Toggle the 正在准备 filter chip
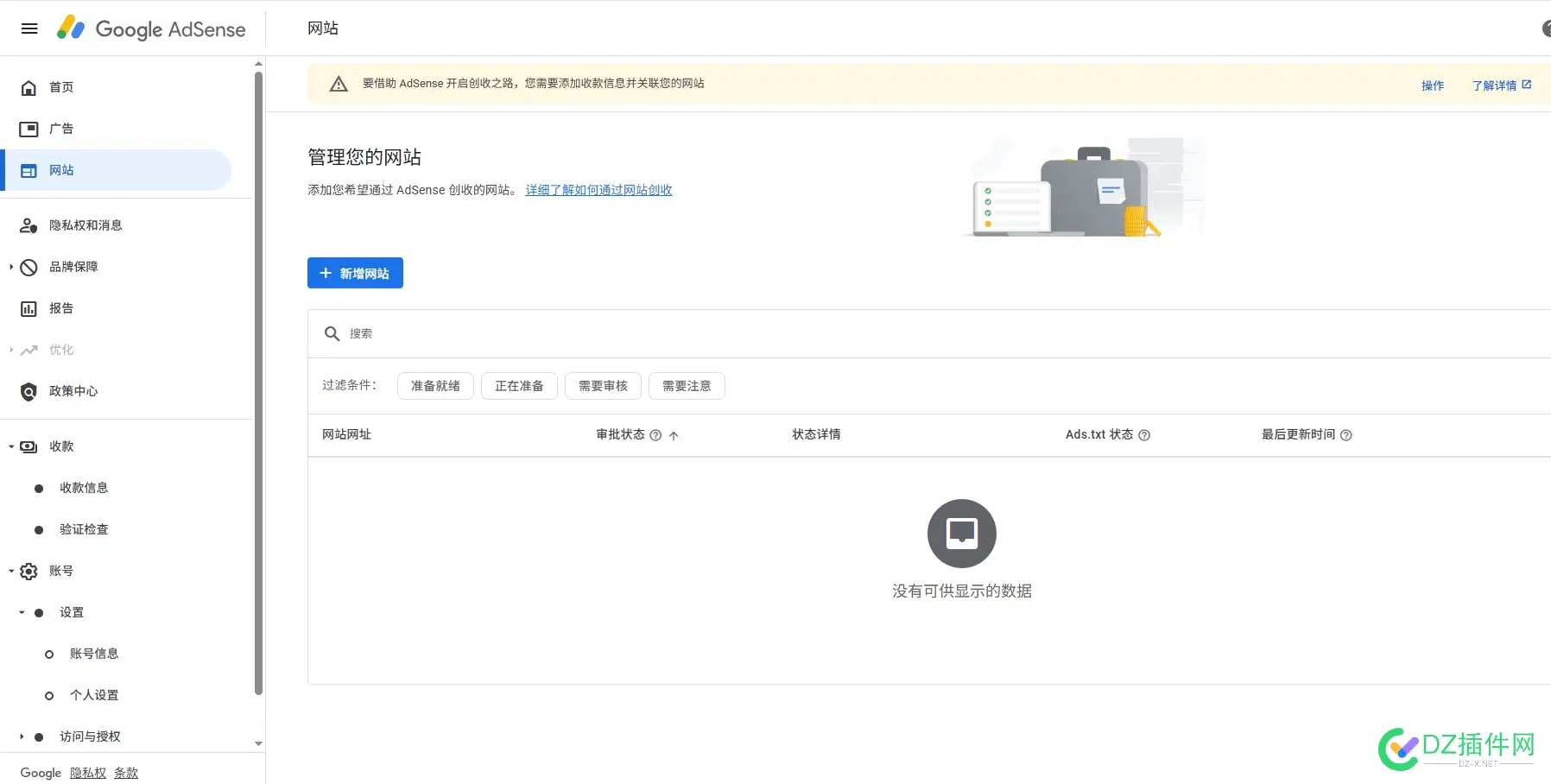 [519, 386]
